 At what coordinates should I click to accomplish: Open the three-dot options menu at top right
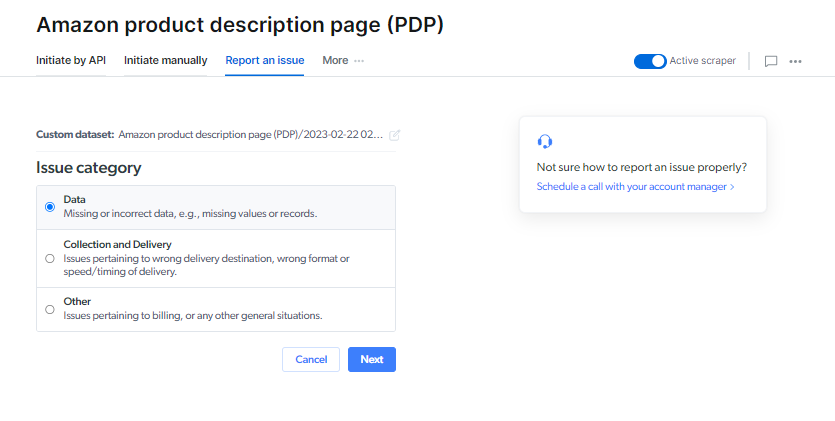795,61
